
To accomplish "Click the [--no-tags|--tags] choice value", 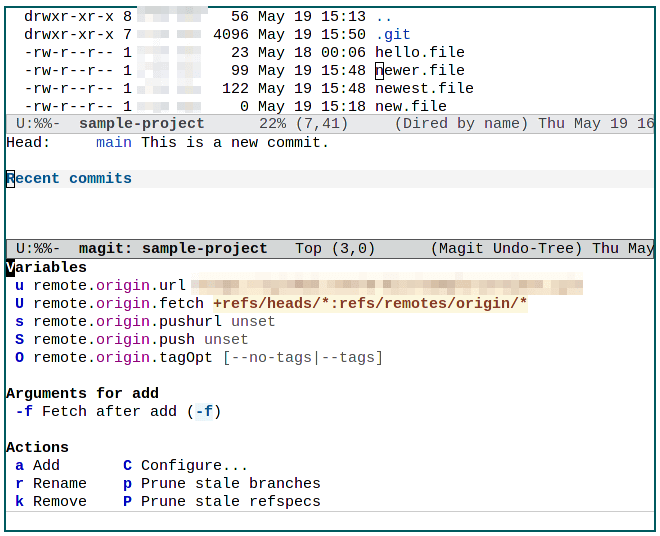I will [x=302, y=357].
